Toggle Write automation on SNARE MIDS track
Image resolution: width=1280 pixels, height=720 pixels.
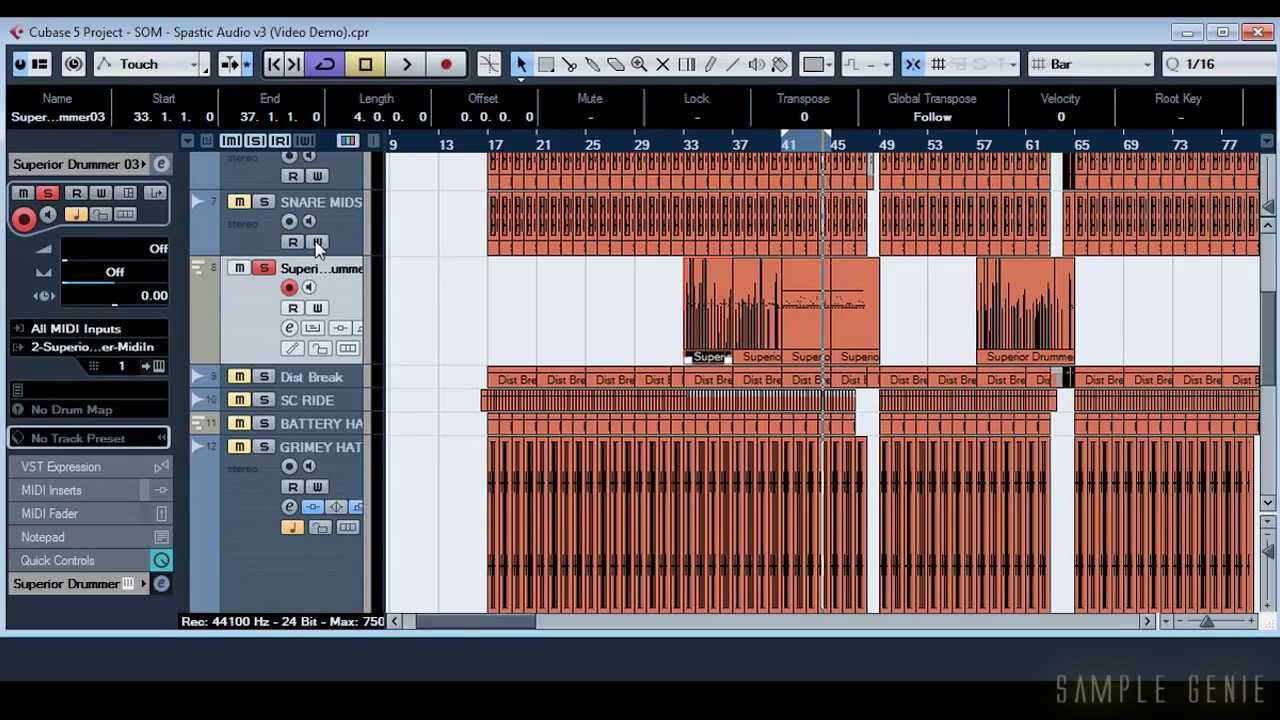316,242
